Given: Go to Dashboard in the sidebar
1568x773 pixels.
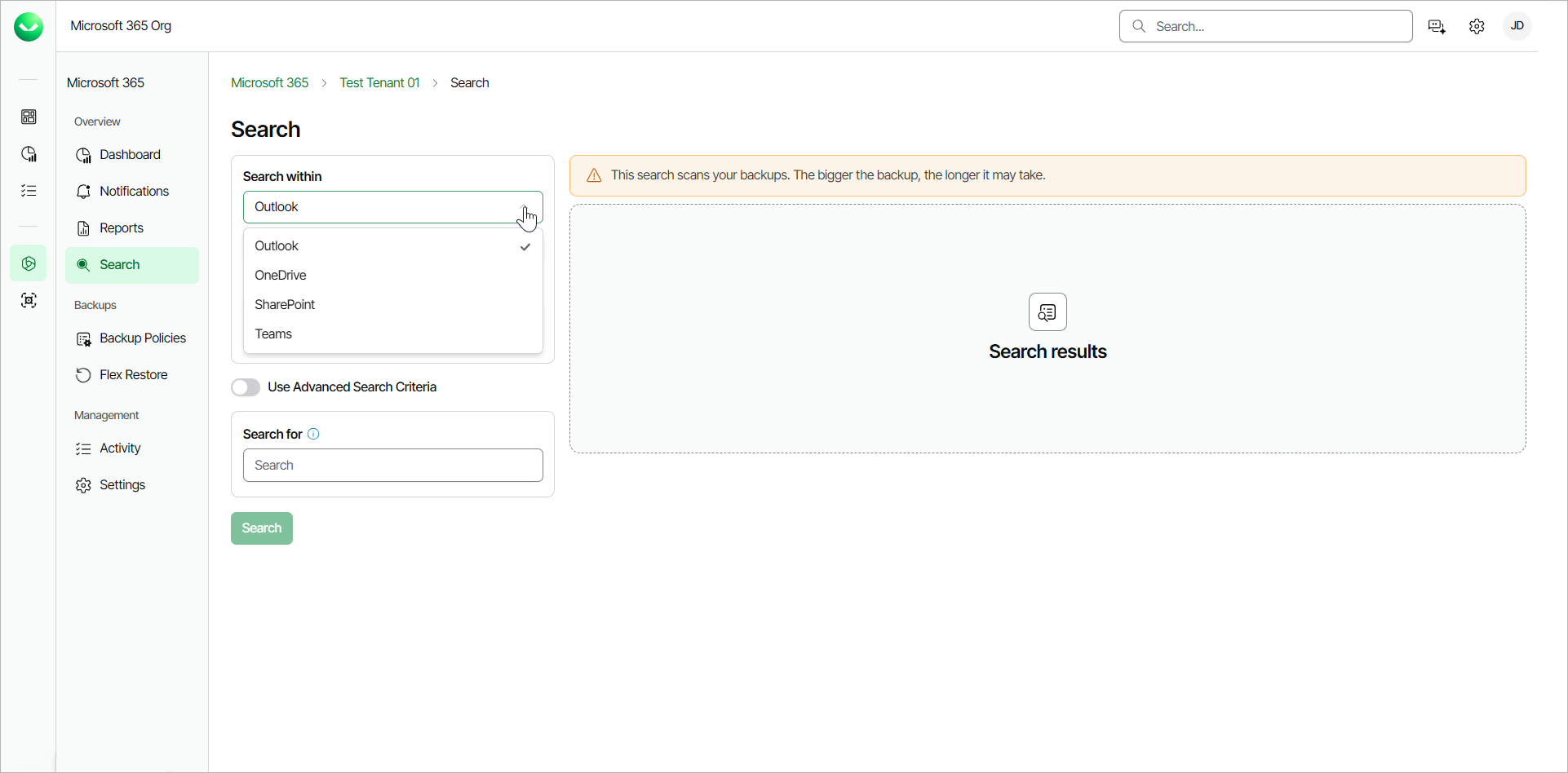Looking at the screenshot, I should click(132, 155).
